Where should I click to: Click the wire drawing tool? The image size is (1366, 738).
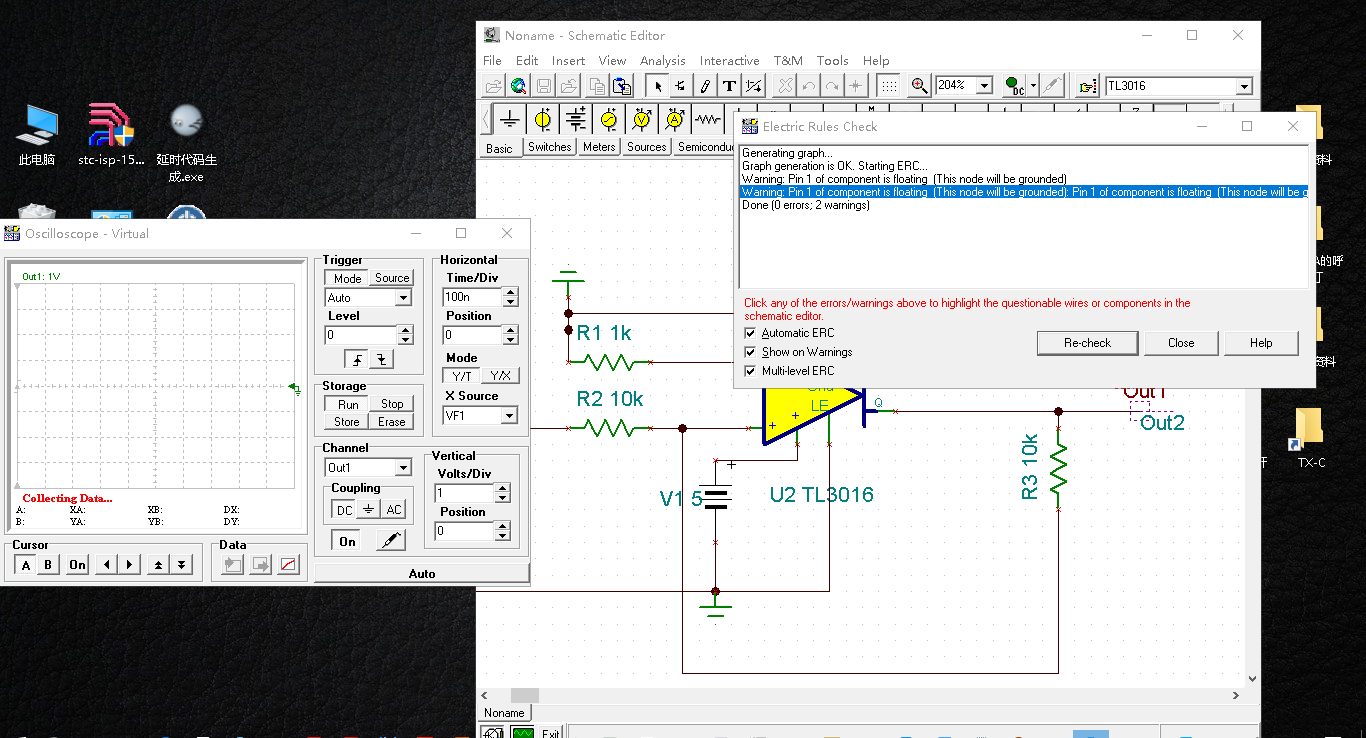point(705,86)
